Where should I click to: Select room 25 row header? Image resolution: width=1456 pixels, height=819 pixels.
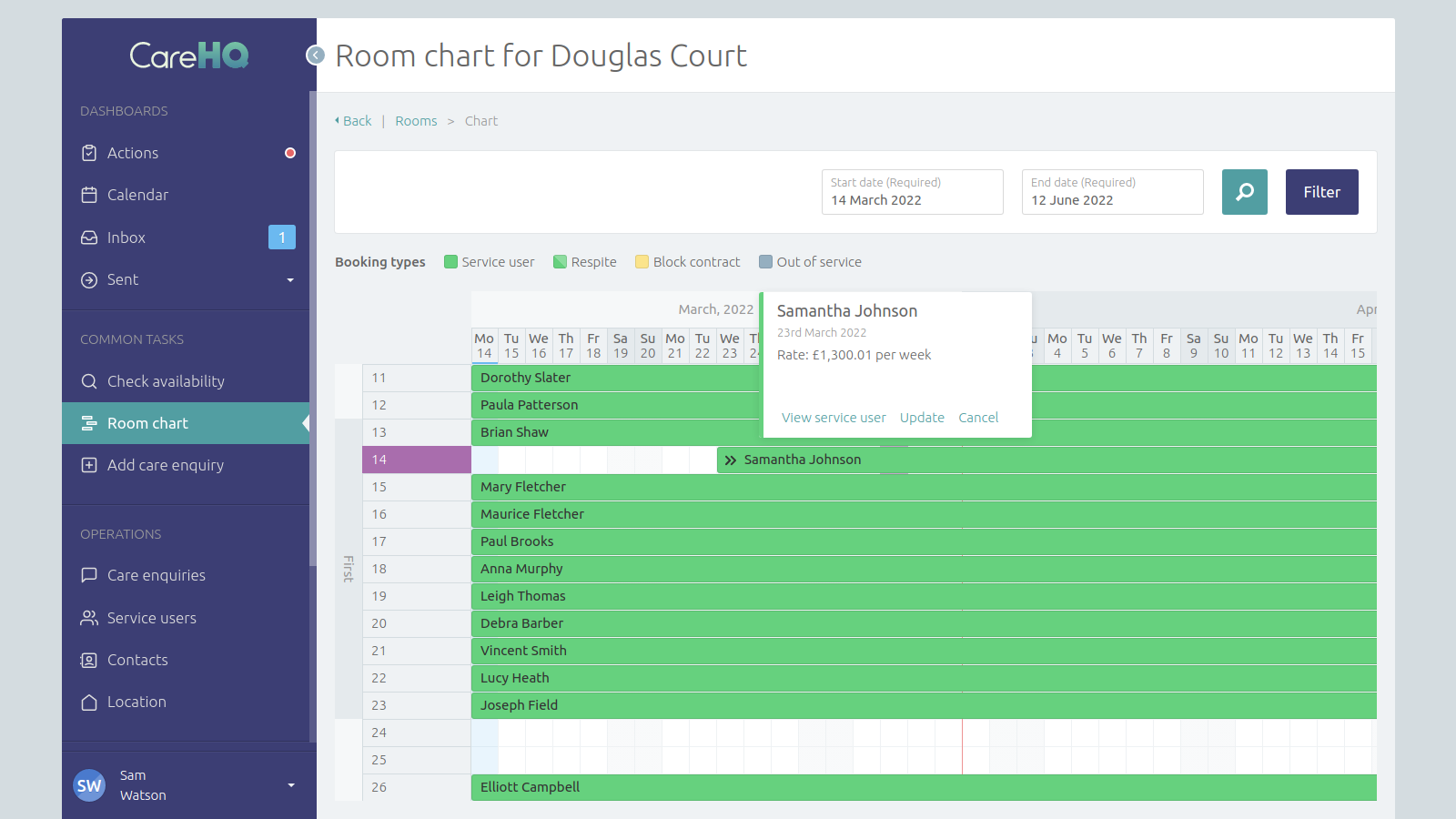coord(417,760)
